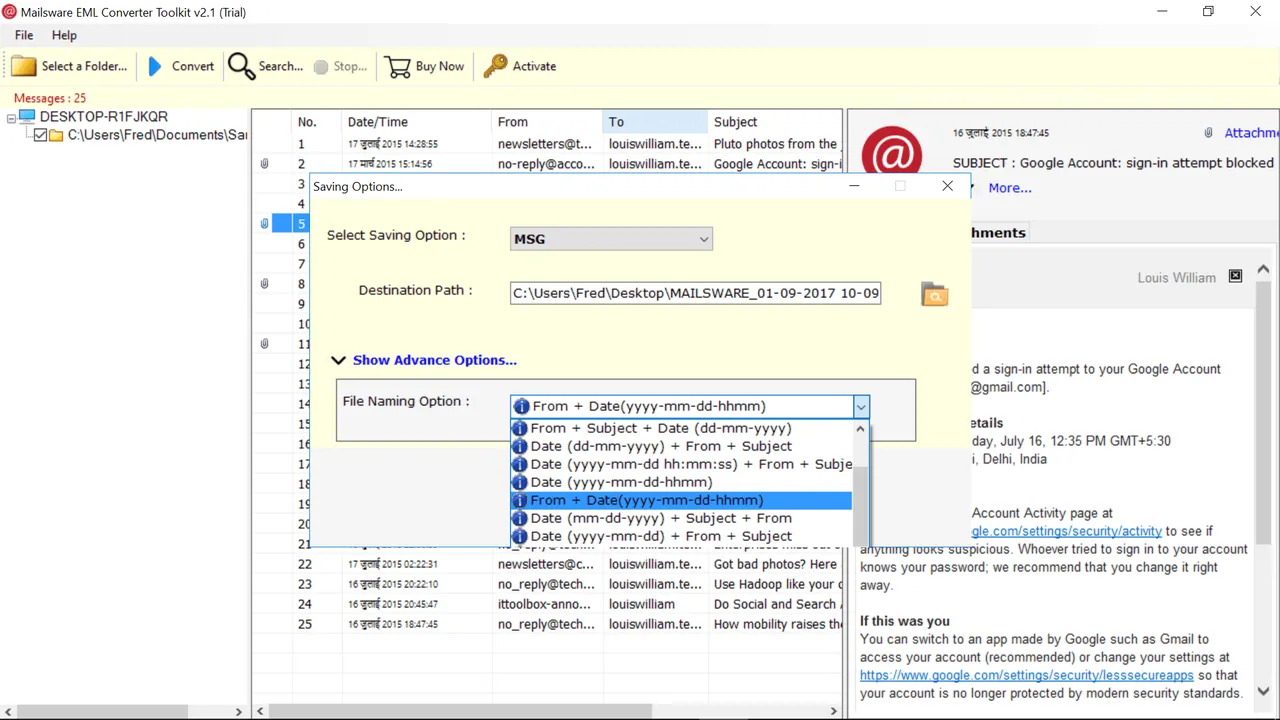Click the Attachments link with paperclip

coord(1241,133)
